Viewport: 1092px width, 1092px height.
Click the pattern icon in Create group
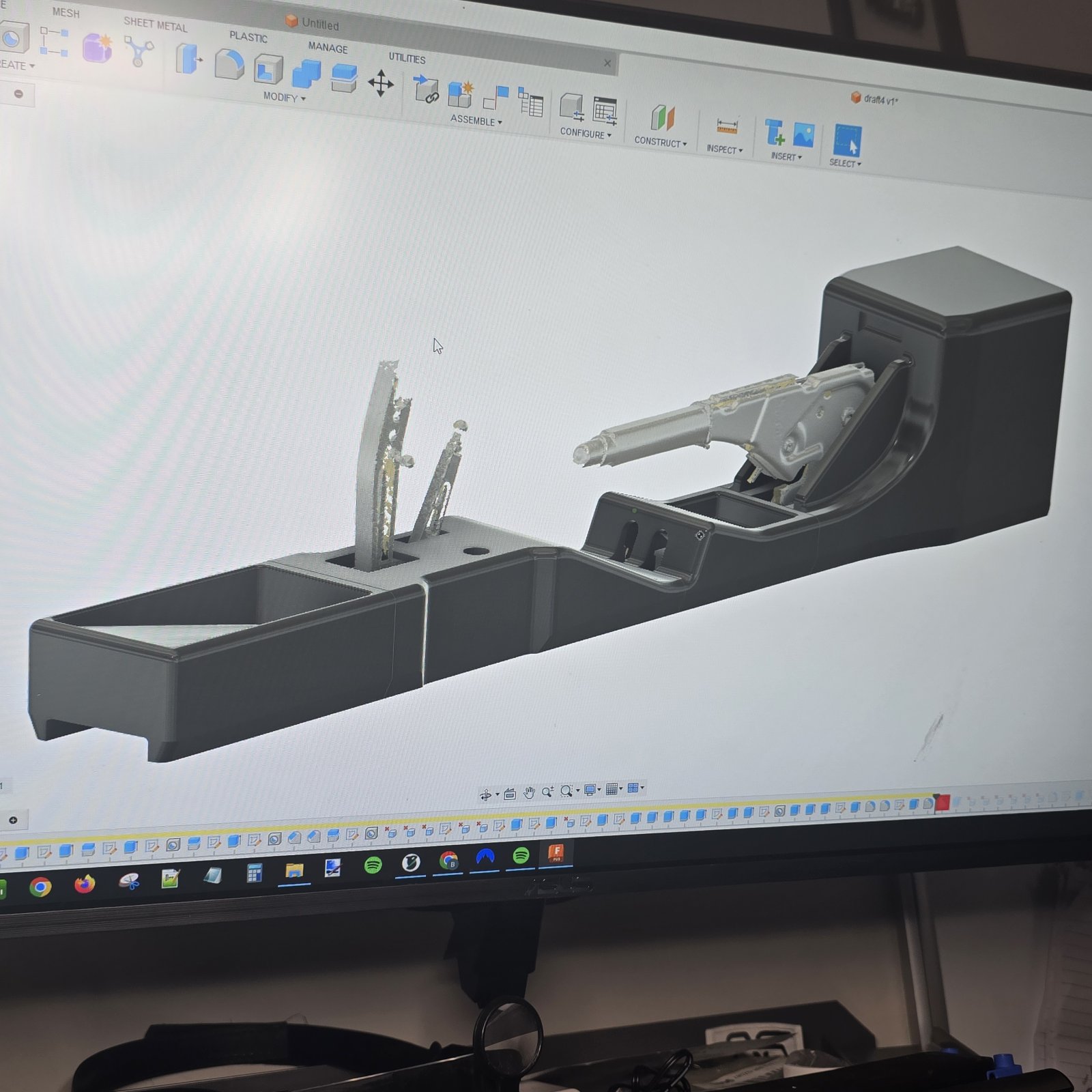pos(53,42)
